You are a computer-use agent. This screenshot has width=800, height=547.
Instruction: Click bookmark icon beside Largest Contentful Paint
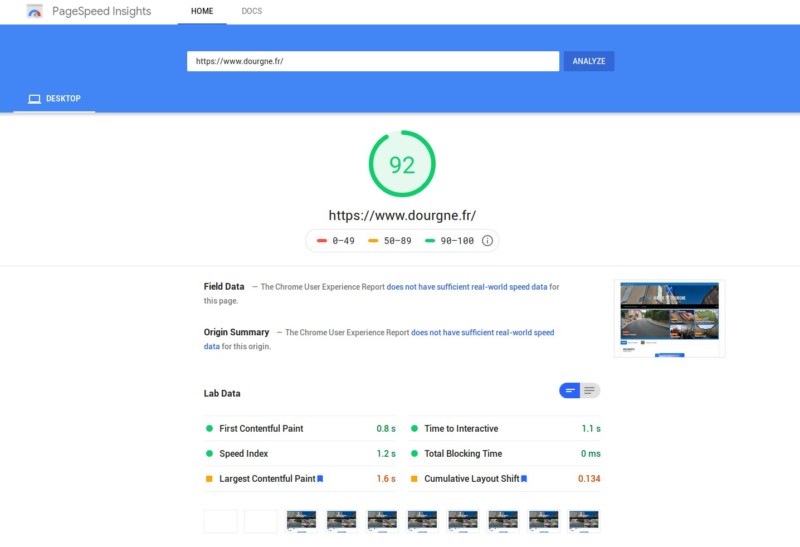(x=320, y=479)
